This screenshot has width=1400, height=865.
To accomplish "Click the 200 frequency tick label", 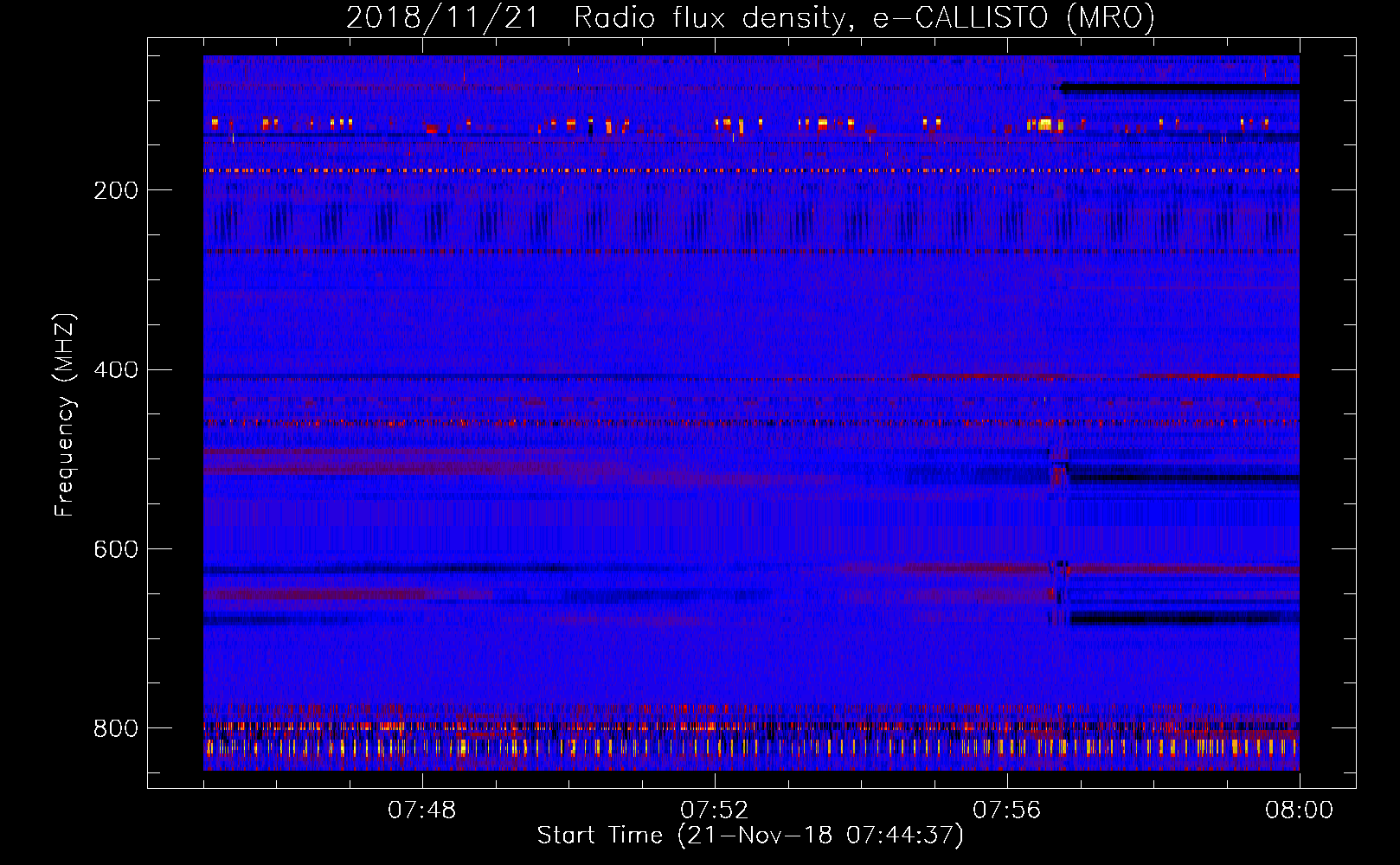I will [x=116, y=190].
